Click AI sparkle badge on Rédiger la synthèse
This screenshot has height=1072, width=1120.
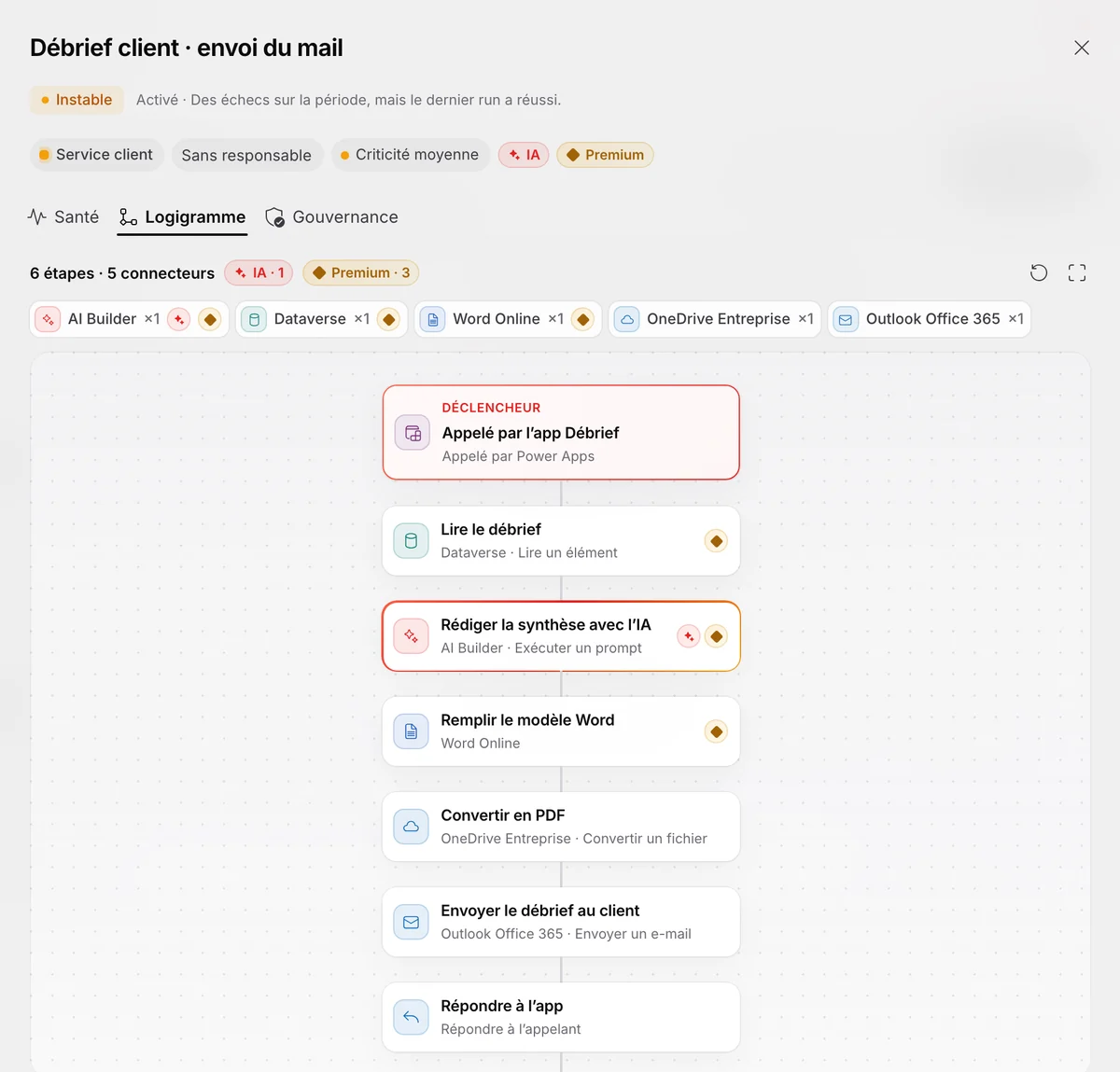pyautogui.click(x=689, y=636)
